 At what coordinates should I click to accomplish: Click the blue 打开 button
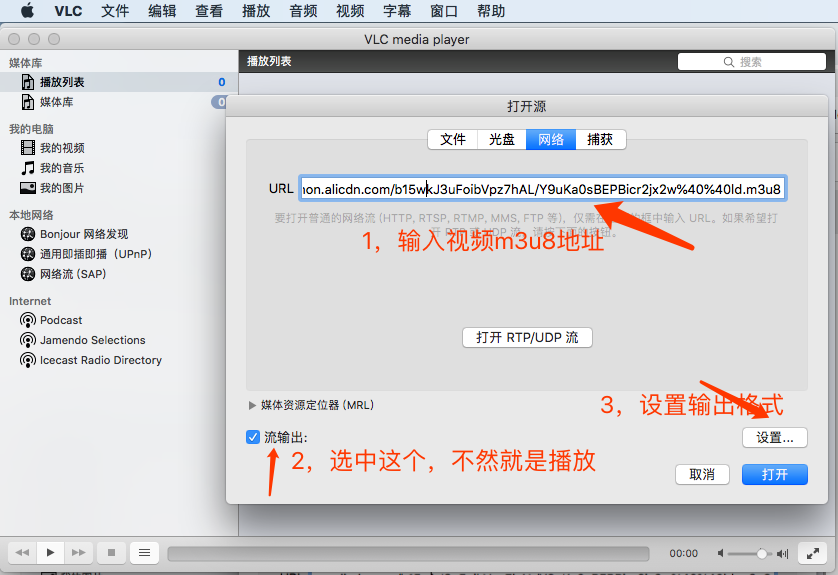pos(774,475)
